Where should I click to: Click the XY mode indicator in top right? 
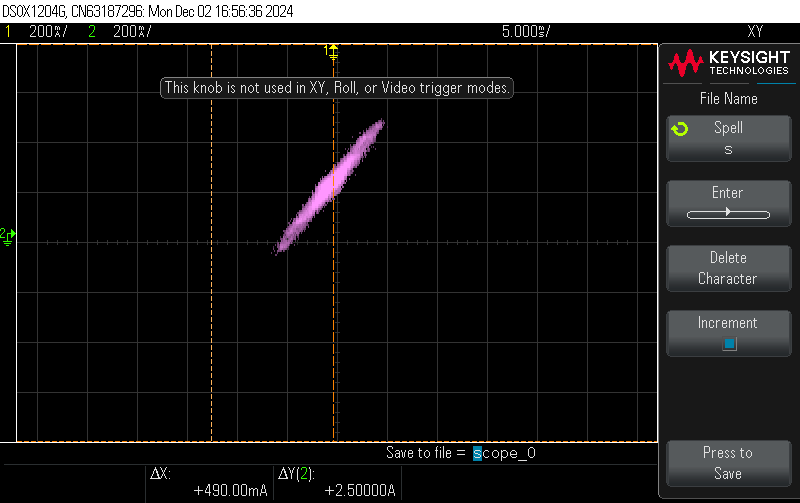pos(755,31)
